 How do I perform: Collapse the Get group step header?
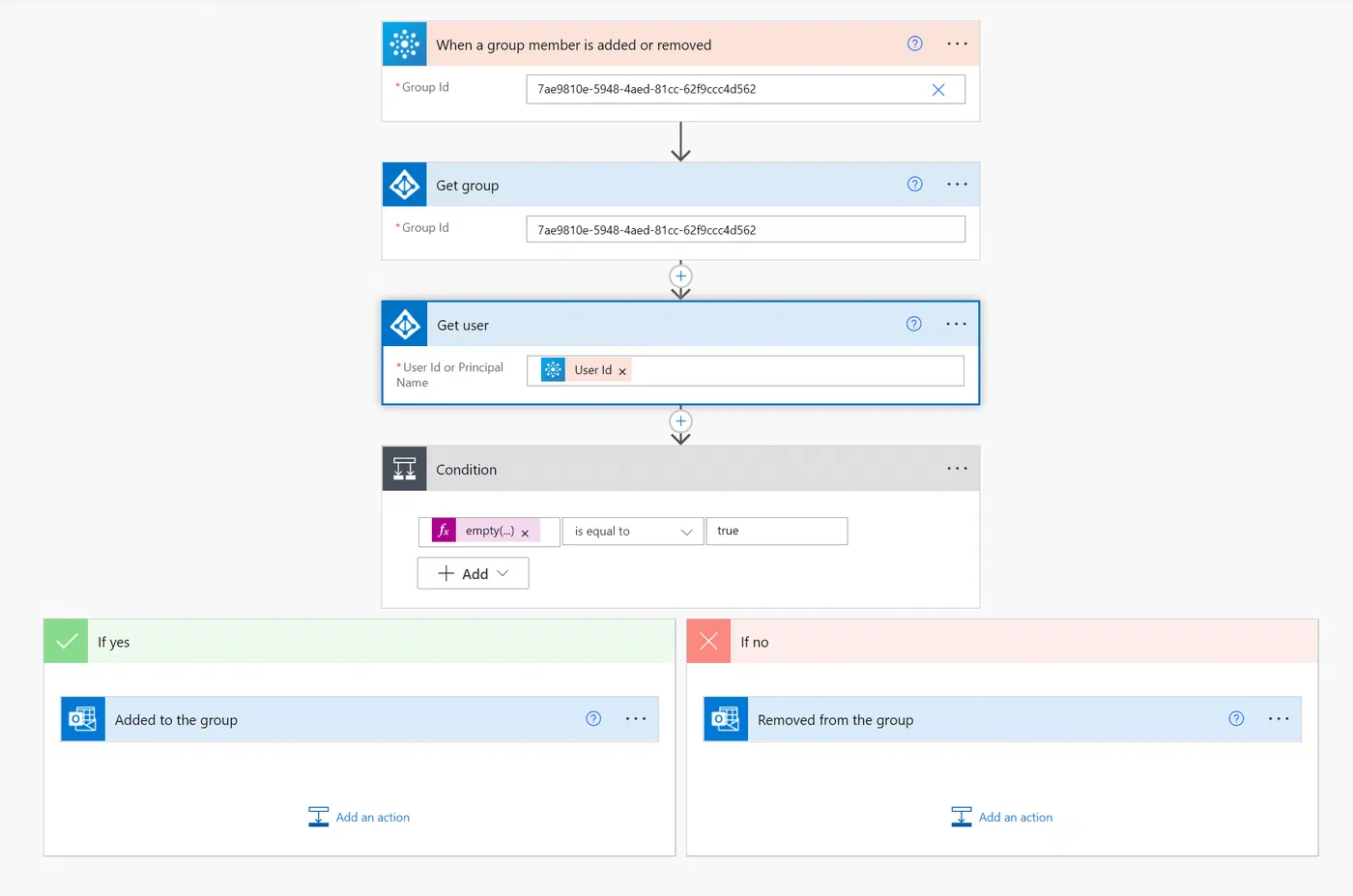click(x=681, y=185)
